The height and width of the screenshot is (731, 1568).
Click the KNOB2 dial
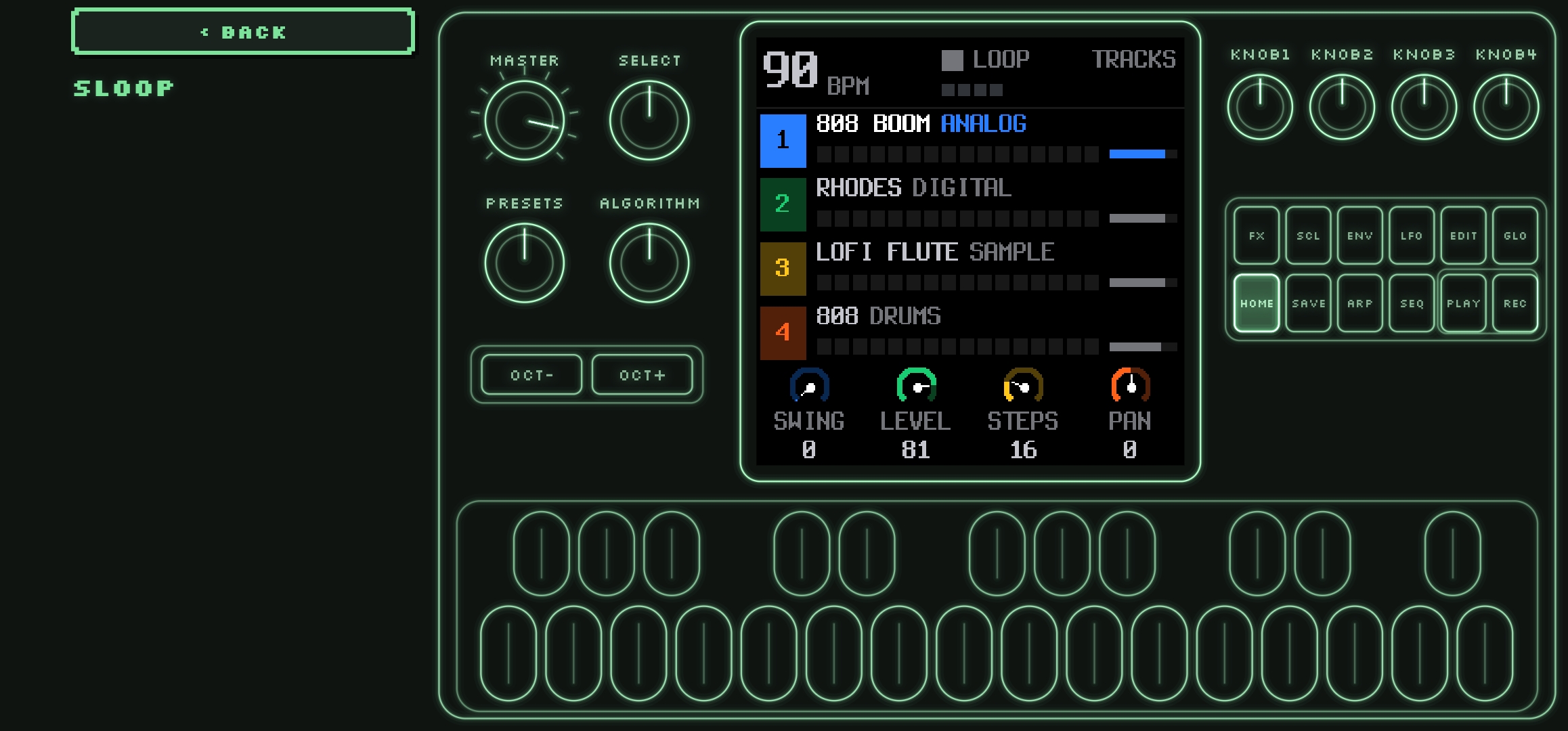click(x=1342, y=107)
